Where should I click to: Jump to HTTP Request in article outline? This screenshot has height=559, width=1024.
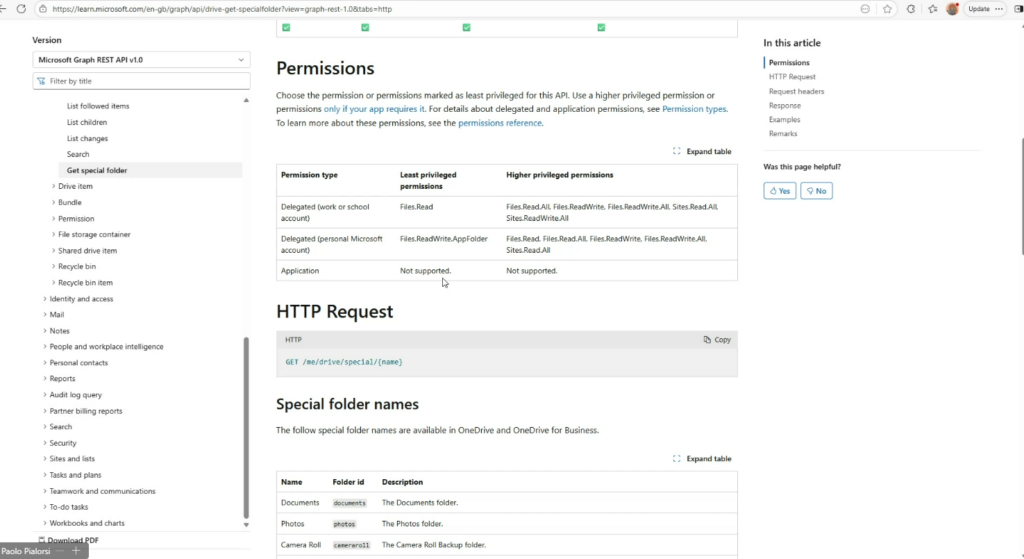click(792, 76)
